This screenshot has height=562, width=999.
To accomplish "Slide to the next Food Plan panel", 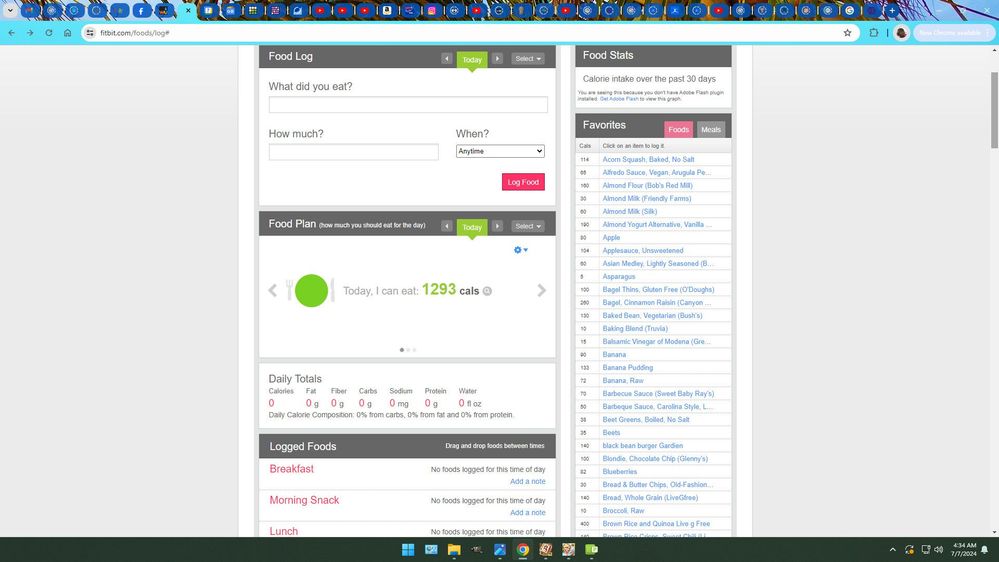I will coord(542,291).
